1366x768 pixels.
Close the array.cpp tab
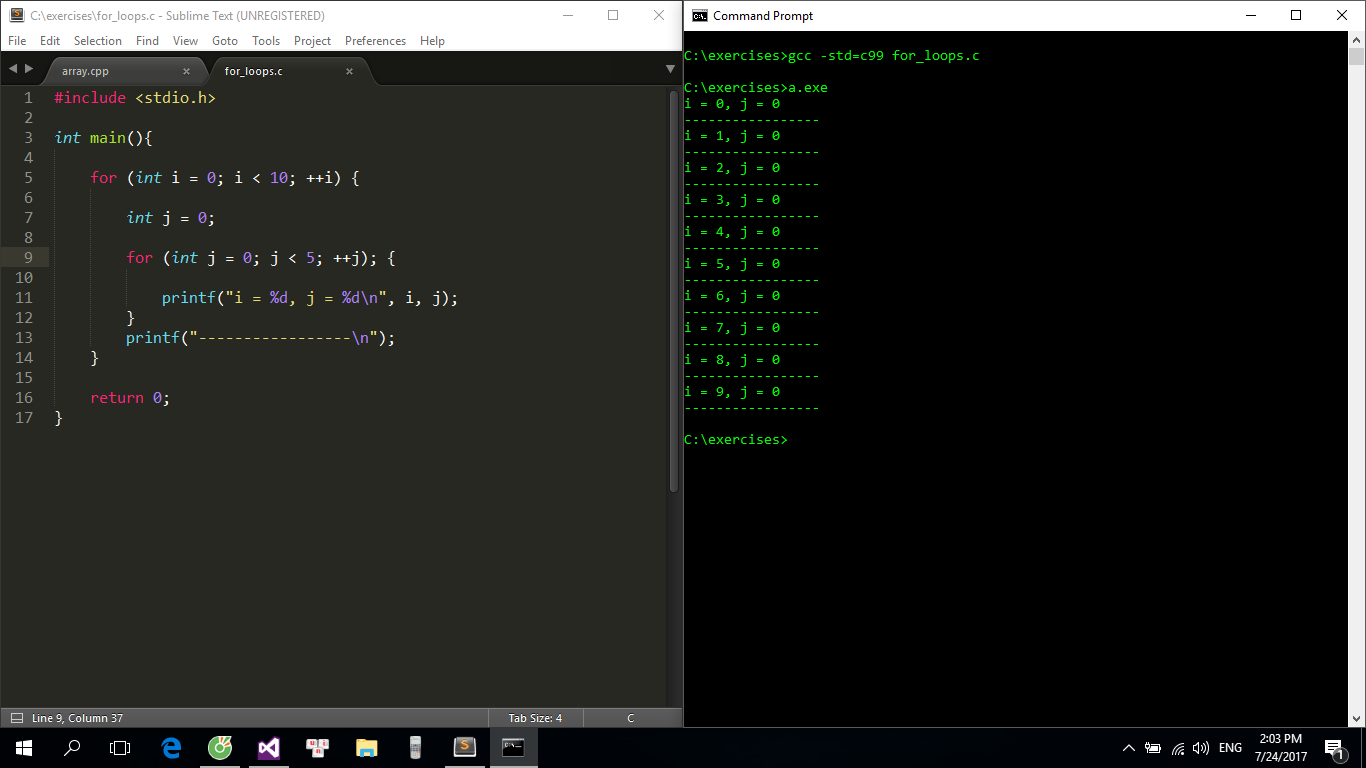(x=186, y=71)
